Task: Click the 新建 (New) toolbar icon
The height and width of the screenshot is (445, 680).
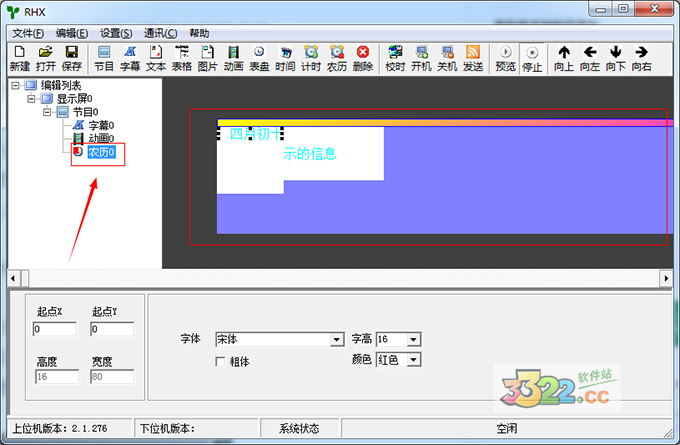Action: tap(20, 58)
